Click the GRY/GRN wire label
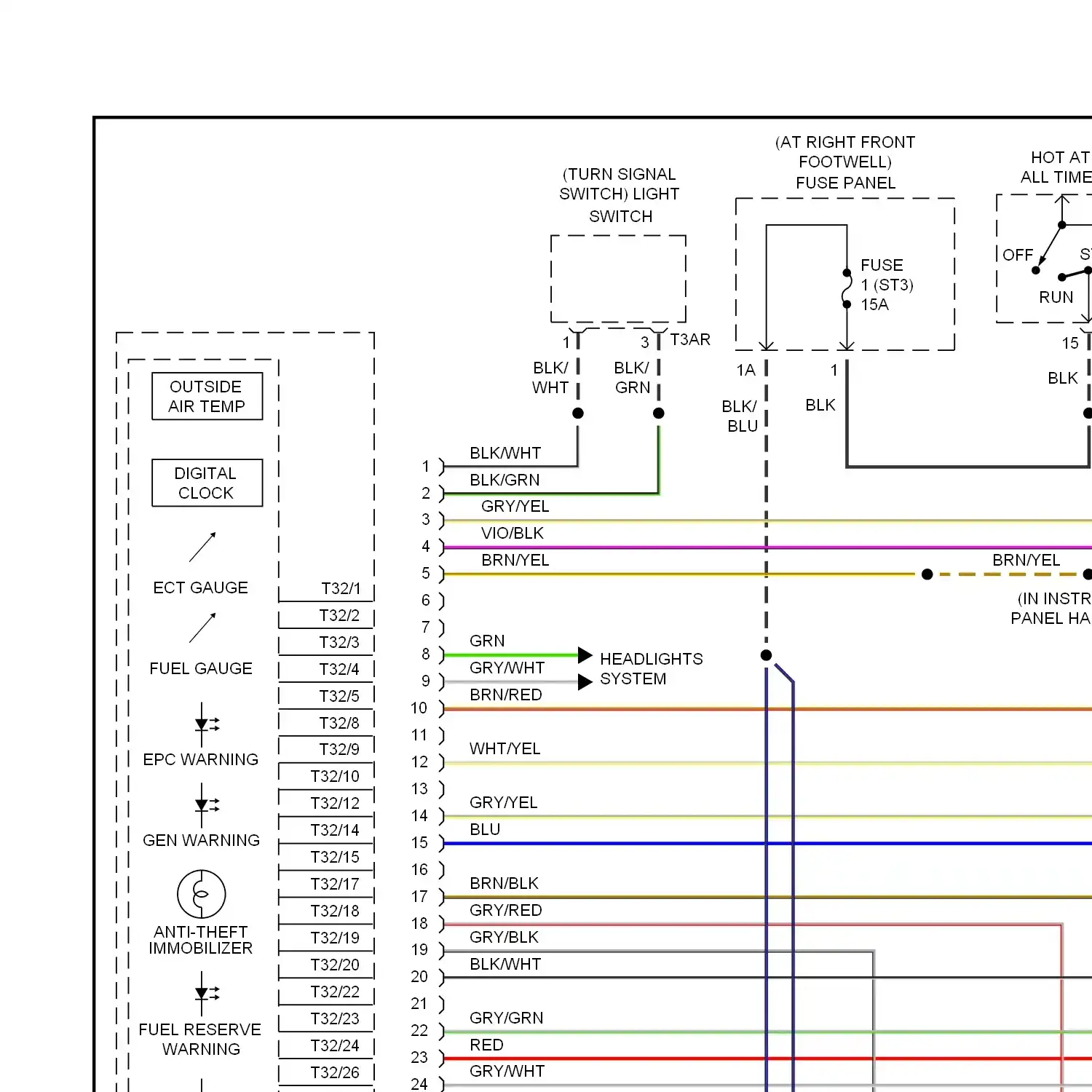The height and width of the screenshot is (1092, 1092). click(507, 1018)
